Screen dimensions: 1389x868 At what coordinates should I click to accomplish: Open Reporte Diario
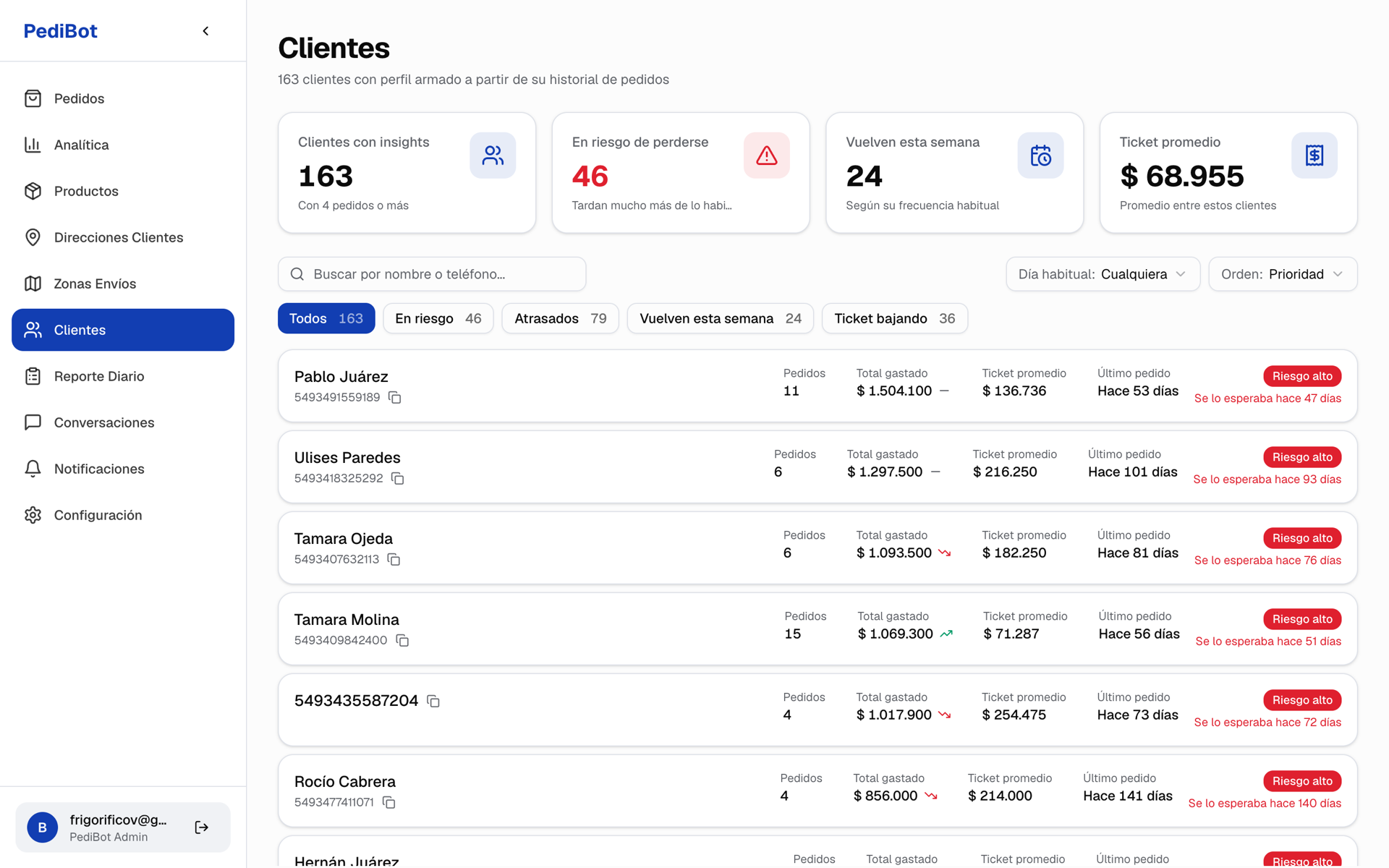tap(123, 376)
